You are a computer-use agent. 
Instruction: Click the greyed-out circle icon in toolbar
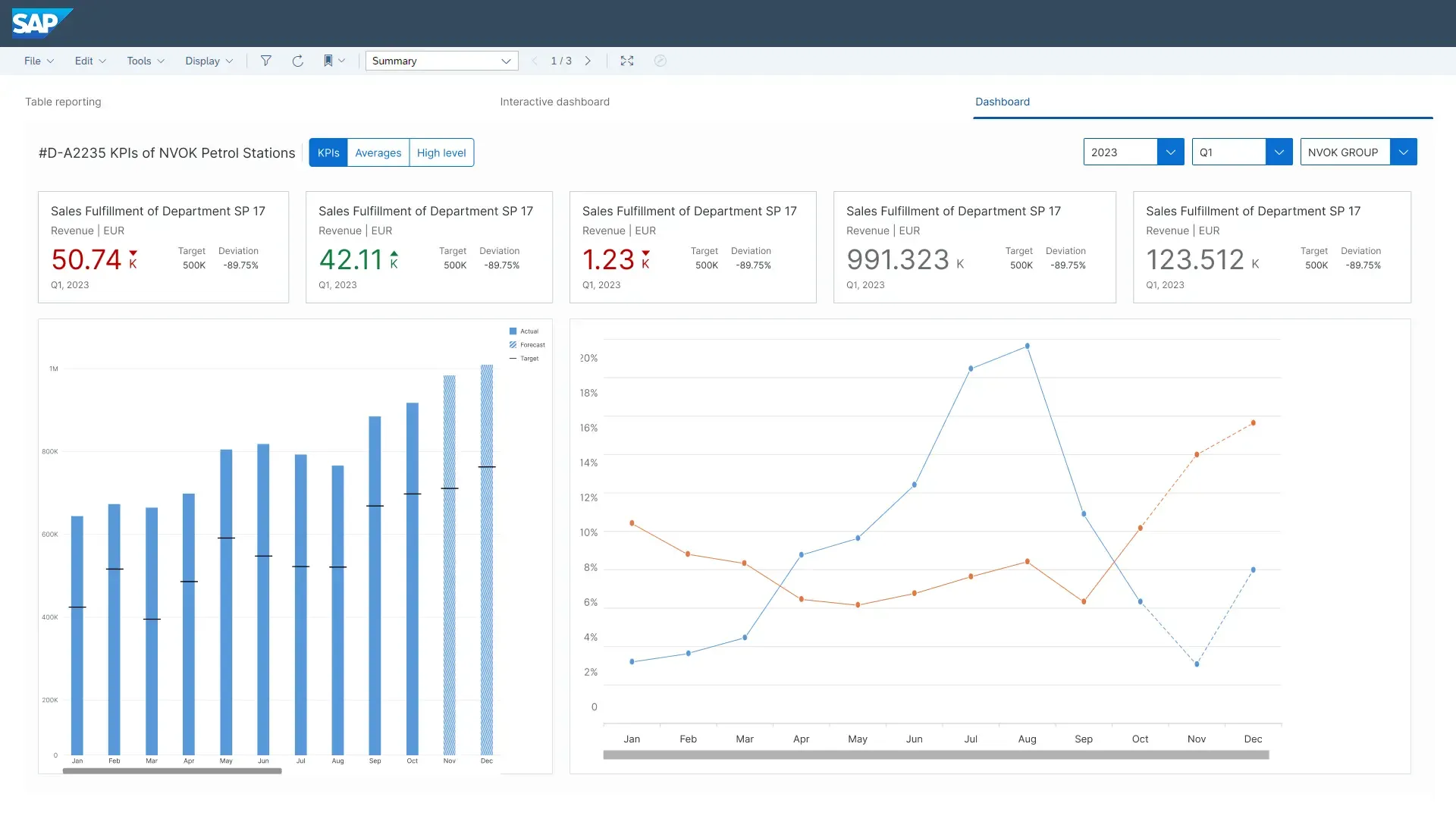pyautogui.click(x=661, y=61)
